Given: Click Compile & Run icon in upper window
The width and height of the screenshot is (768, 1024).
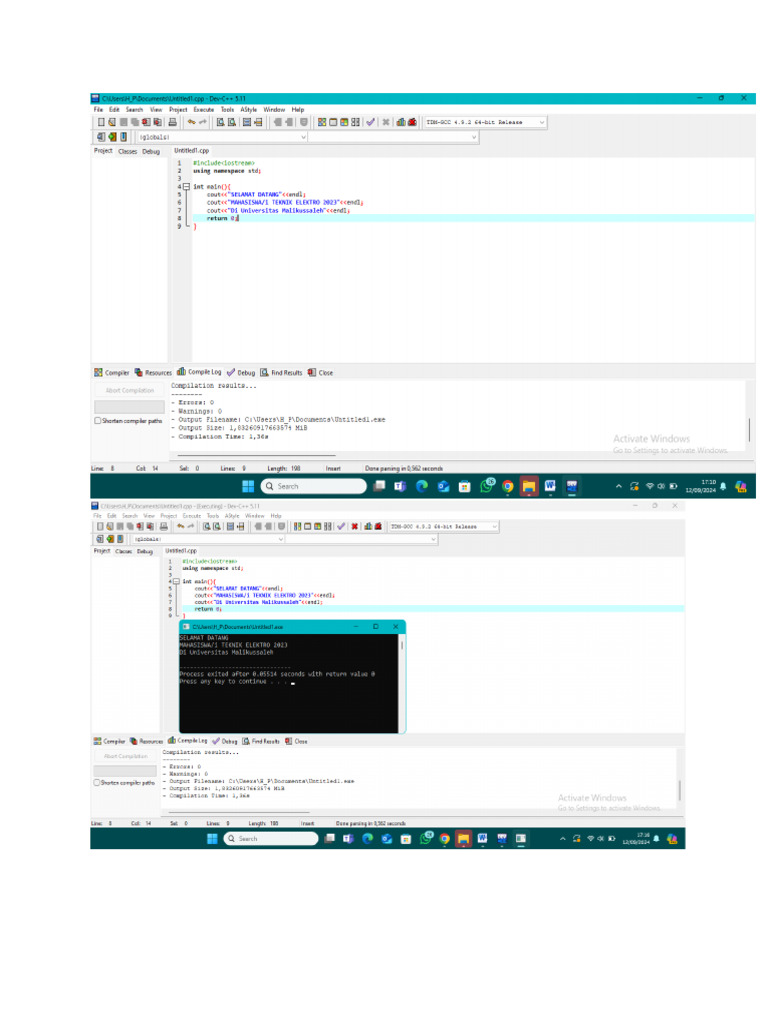Looking at the screenshot, I should pyautogui.click(x=344, y=122).
